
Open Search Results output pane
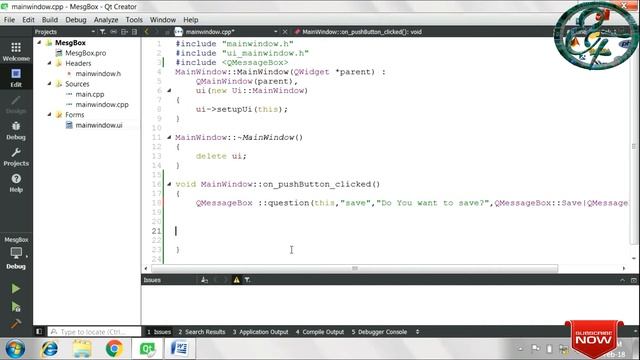pos(202,332)
